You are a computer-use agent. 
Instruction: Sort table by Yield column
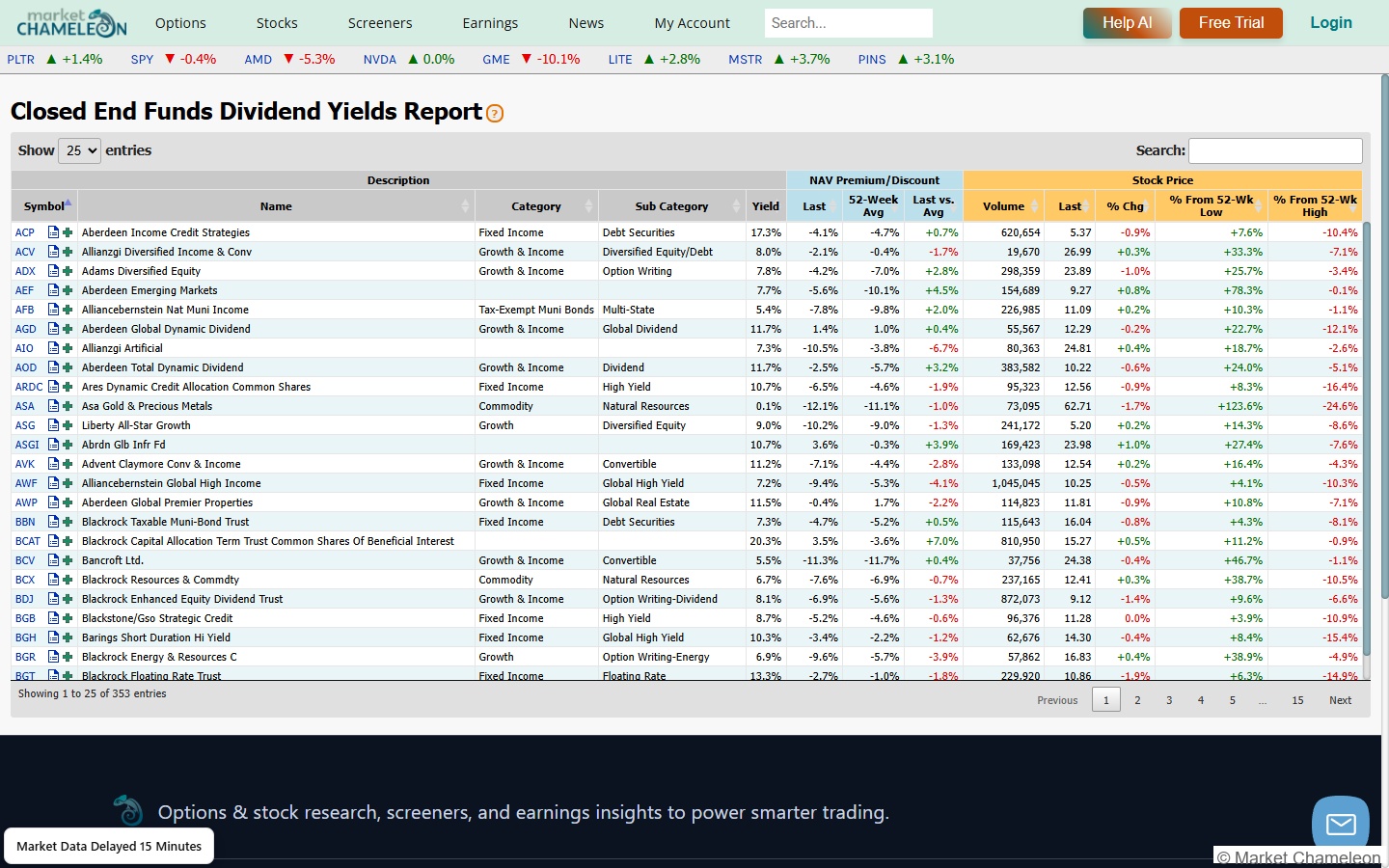tap(766, 206)
